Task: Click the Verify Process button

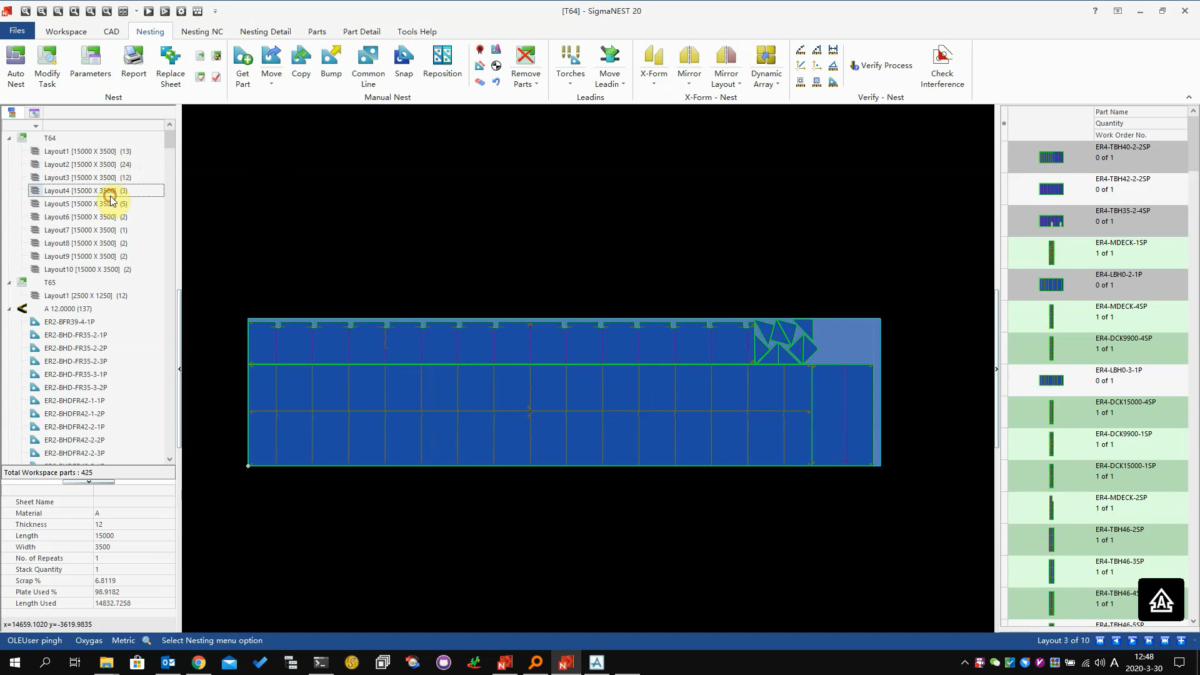Action: pos(881,65)
